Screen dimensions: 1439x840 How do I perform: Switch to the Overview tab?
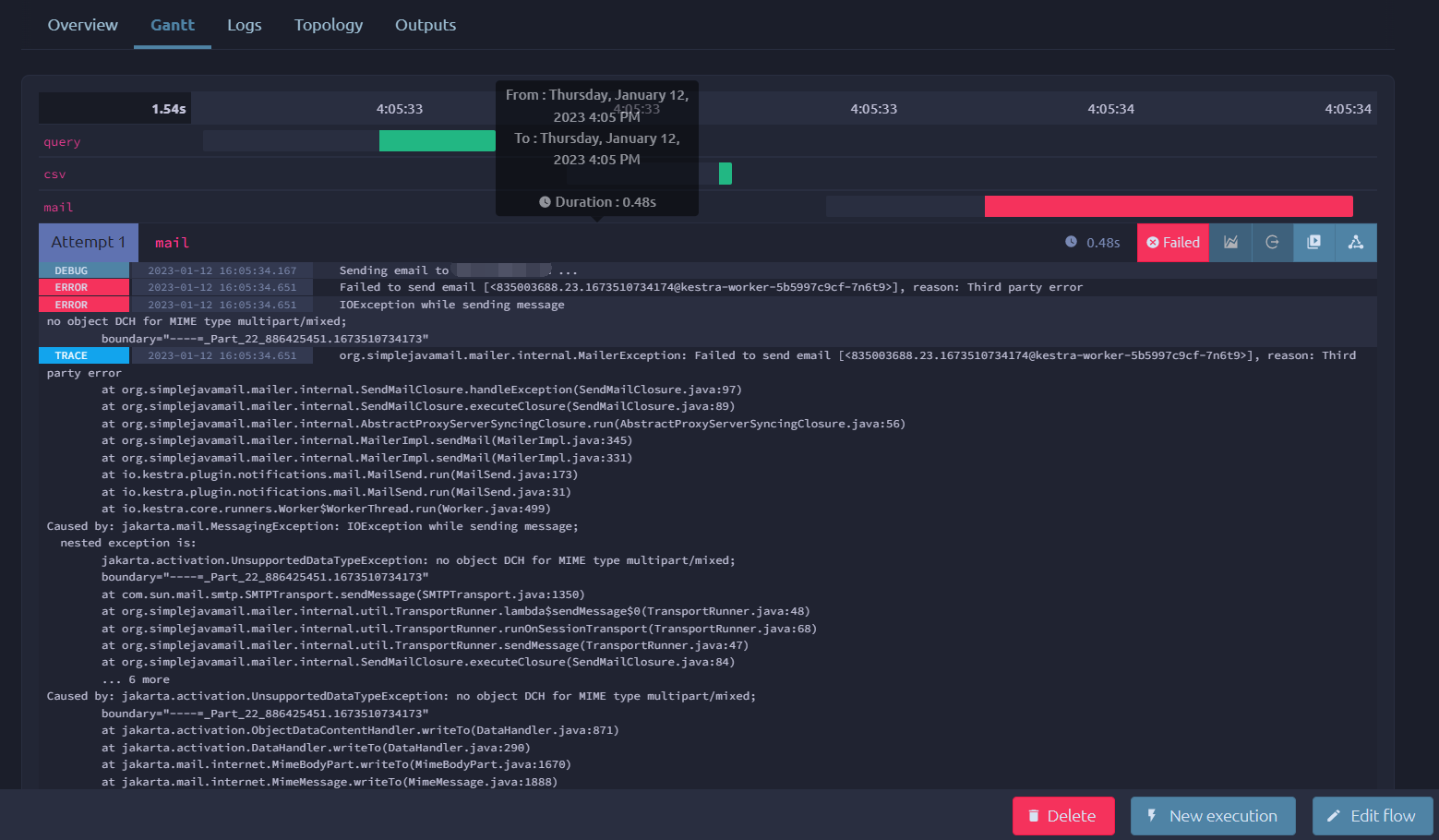click(x=82, y=25)
